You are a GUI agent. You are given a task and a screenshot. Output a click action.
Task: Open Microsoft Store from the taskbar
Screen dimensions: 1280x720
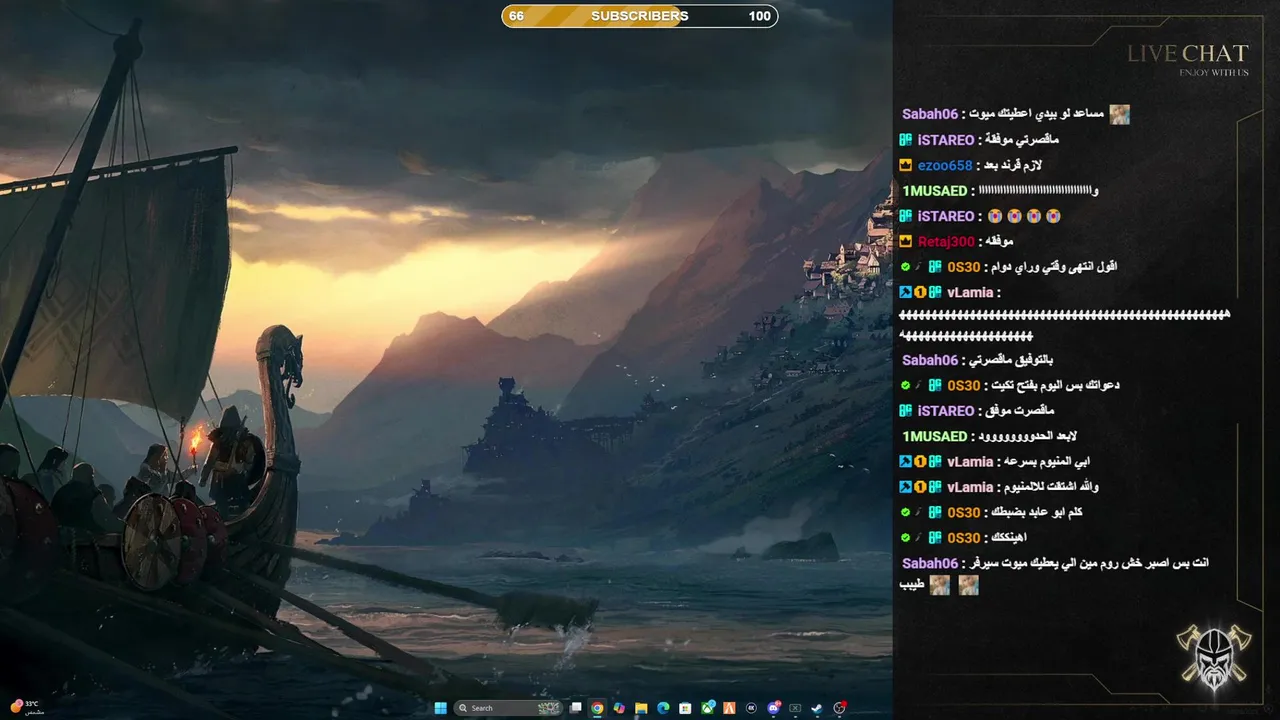(x=685, y=708)
